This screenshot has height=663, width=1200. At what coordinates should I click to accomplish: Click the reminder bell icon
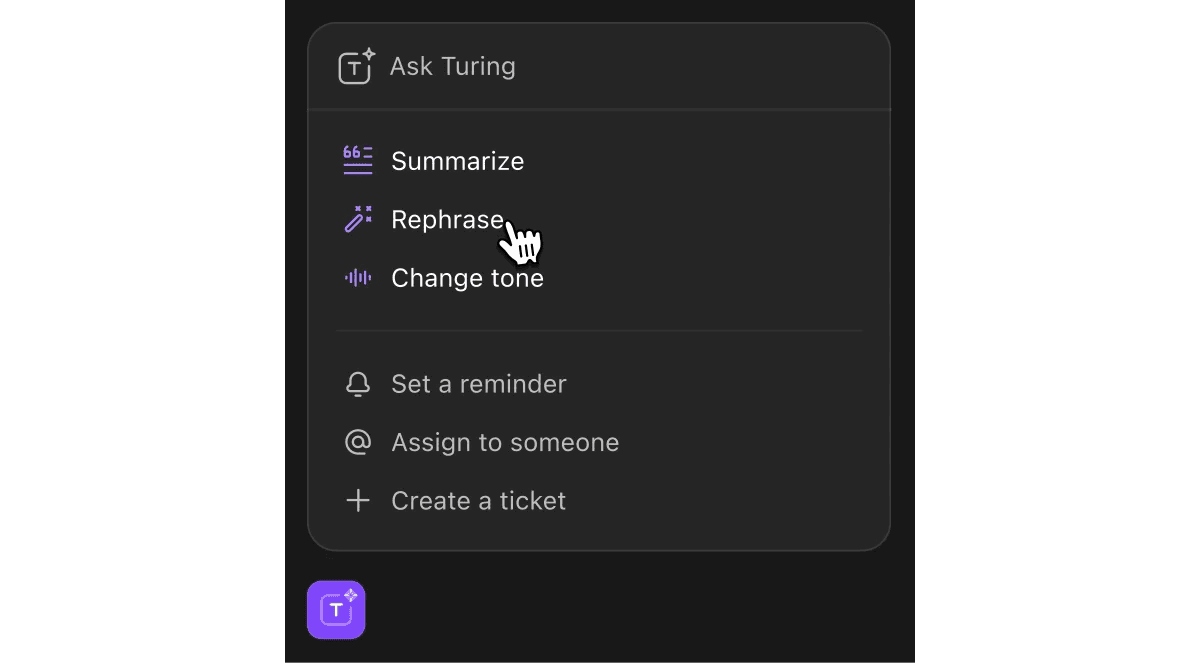tap(358, 384)
